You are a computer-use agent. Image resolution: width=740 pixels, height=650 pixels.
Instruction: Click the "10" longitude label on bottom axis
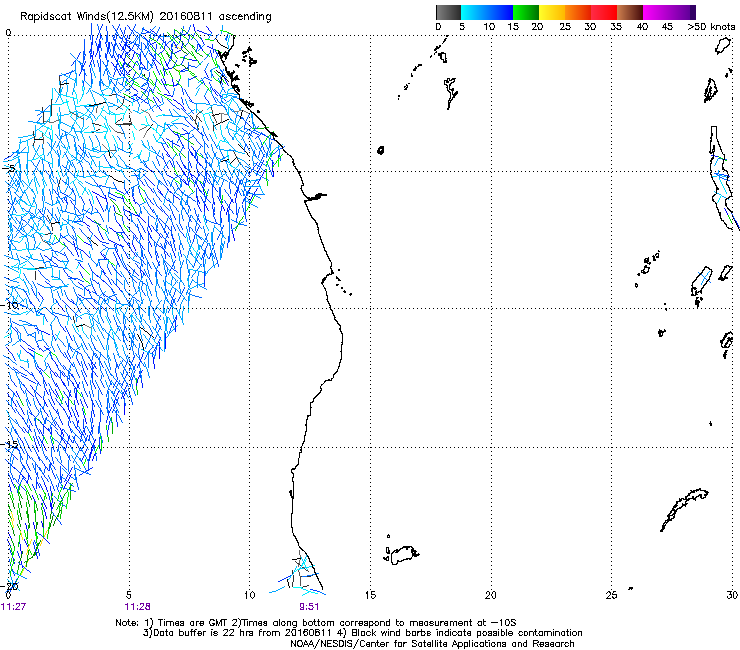(x=250, y=595)
